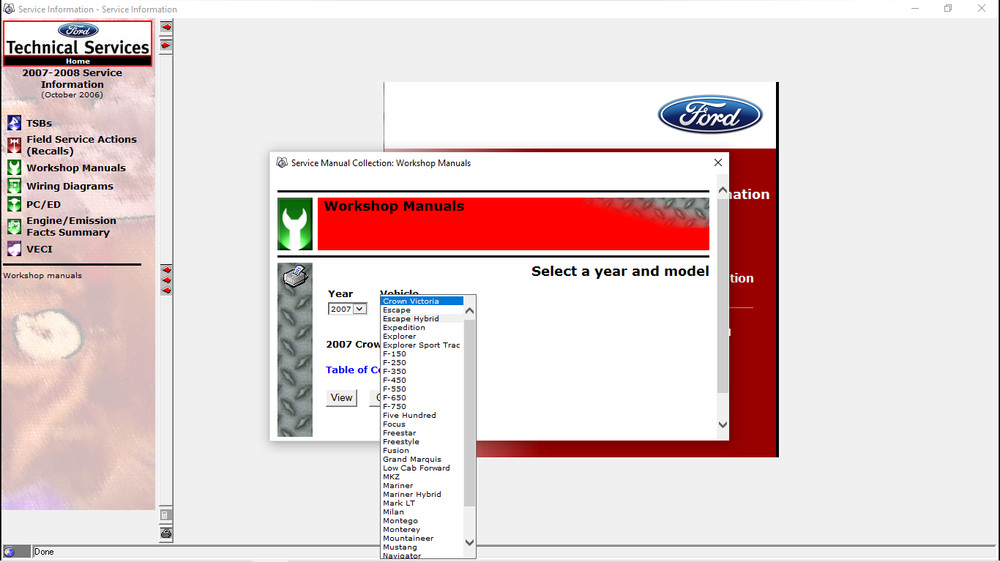This screenshot has width=1000, height=562.
Task: Click the Engine/Emission Facts Summary icon
Action: point(14,226)
